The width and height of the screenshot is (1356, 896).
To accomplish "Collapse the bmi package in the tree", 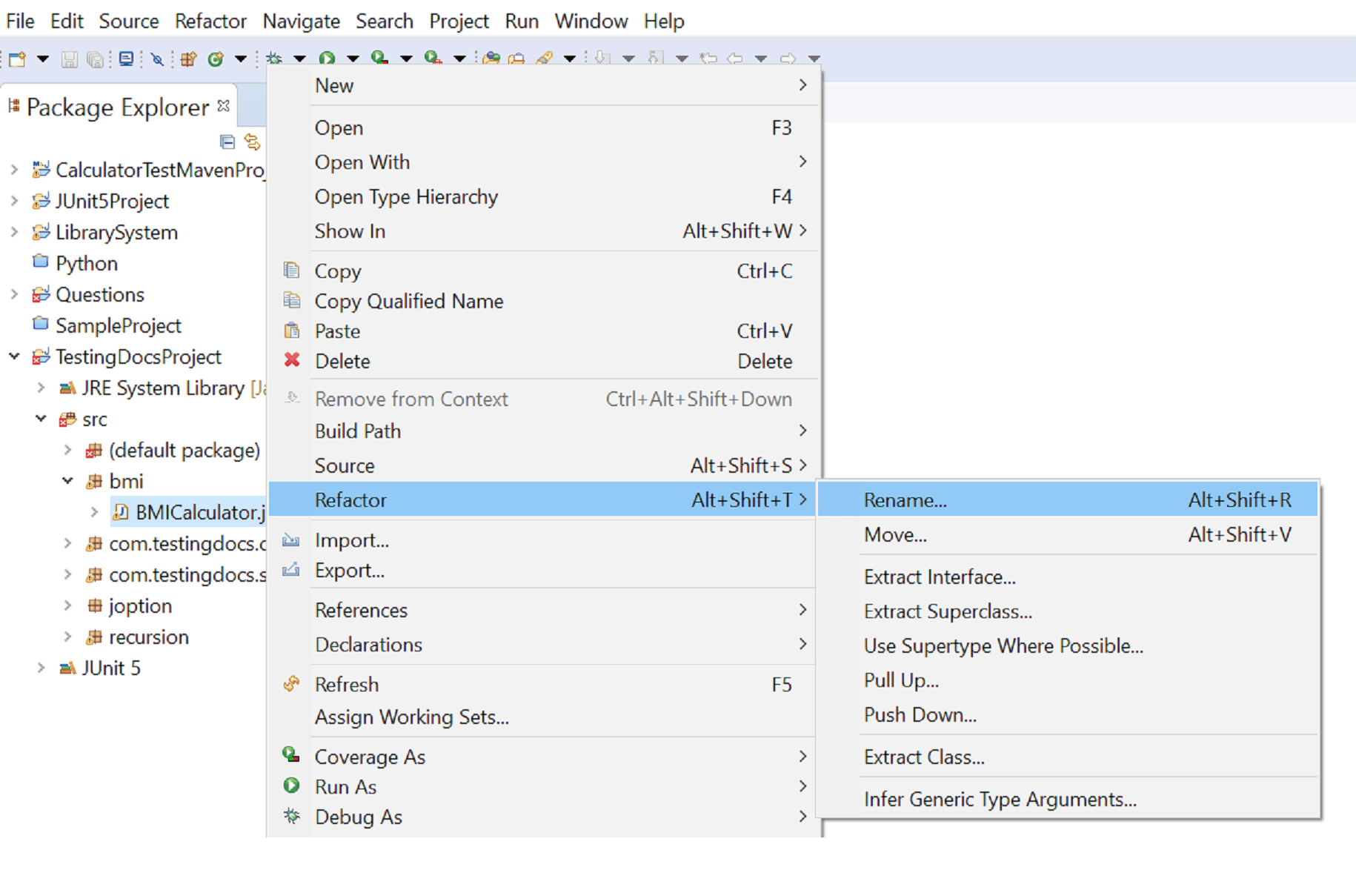I will 67,481.
